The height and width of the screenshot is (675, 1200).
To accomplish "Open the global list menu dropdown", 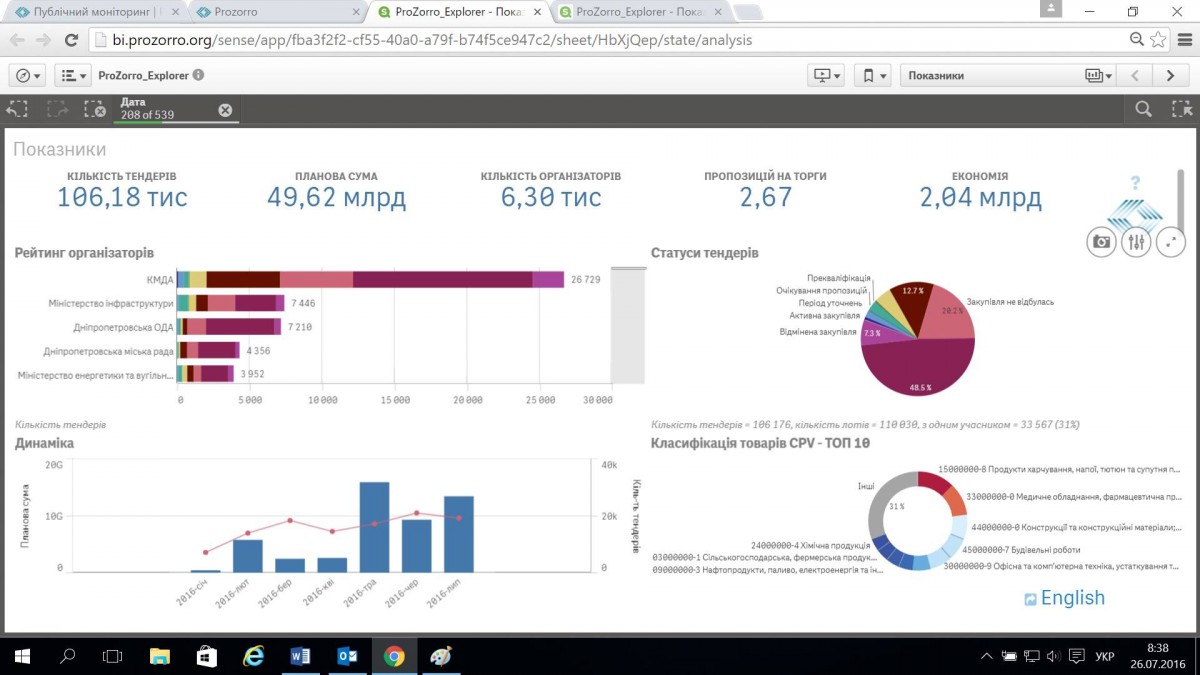I will pos(73,76).
